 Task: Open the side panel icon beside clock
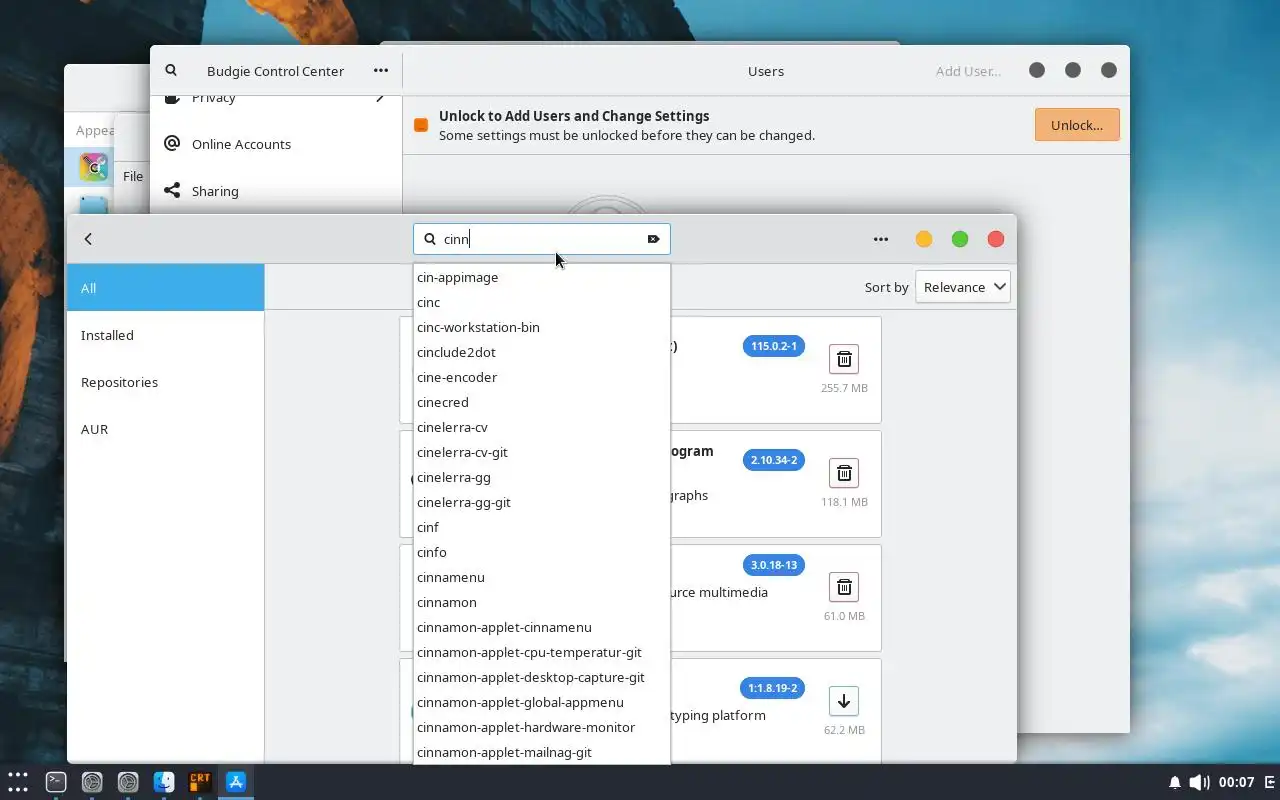(1269, 782)
